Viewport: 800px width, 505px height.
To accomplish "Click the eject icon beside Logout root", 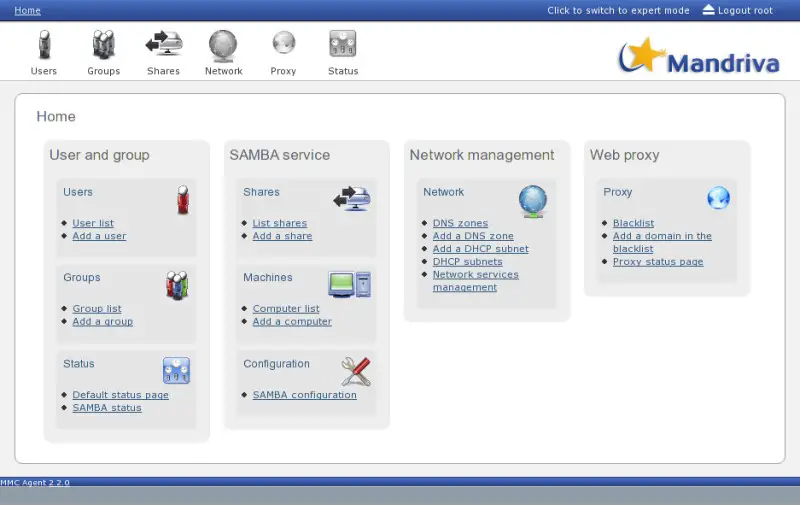I will [709, 10].
